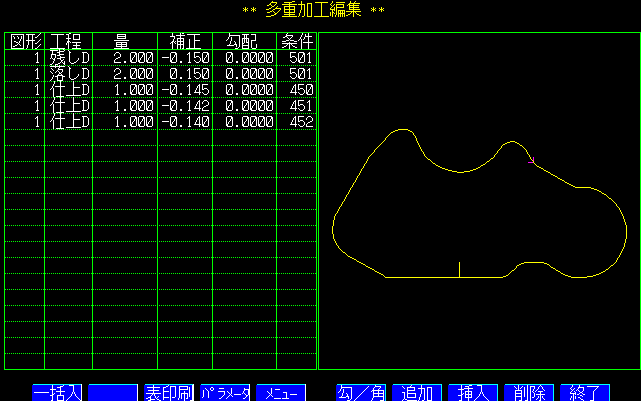This screenshot has height=401, width=641.
Task: Open the メニュー menu button
Action: [281, 393]
